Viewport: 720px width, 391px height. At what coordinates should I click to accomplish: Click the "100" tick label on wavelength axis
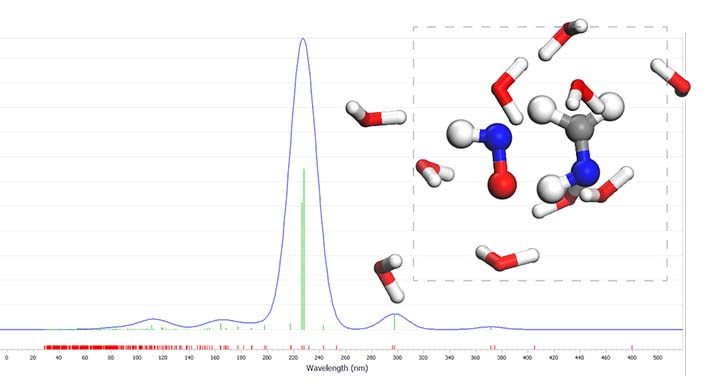coord(137,357)
